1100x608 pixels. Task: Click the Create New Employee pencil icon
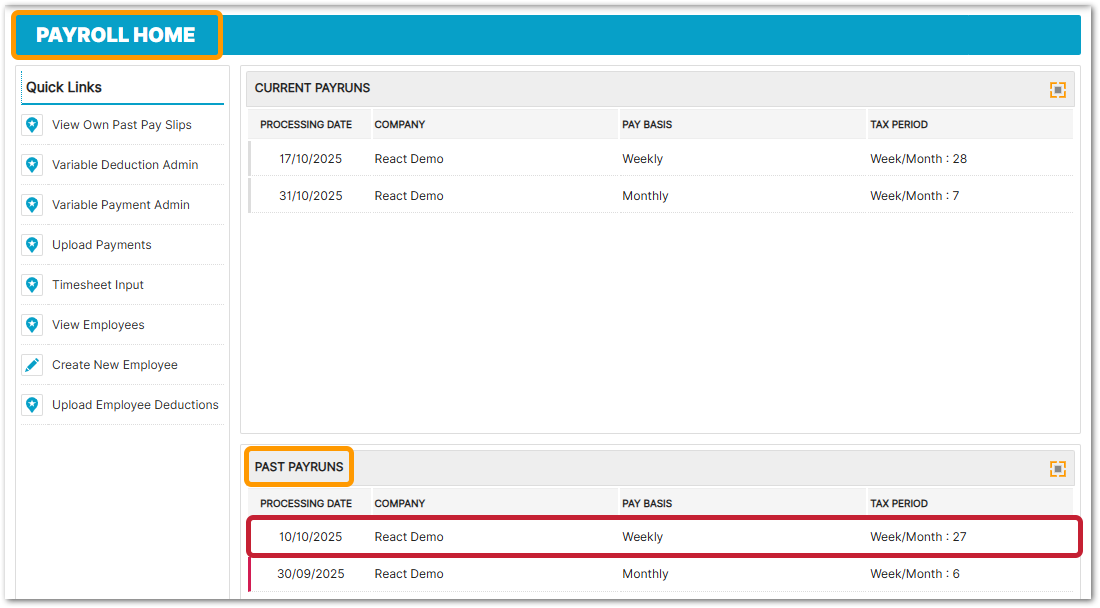pyautogui.click(x=32, y=365)
